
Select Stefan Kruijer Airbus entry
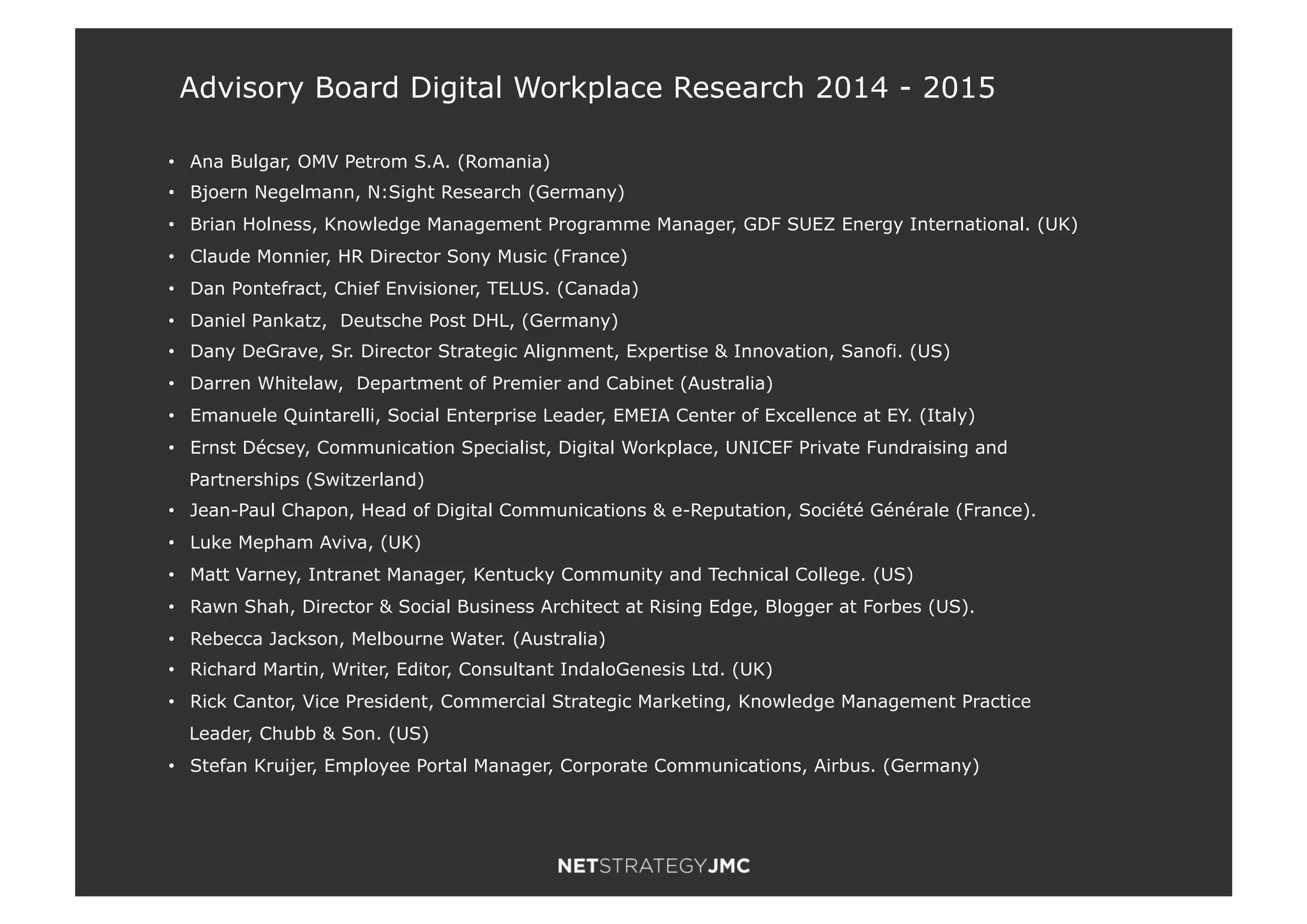click(x=584, y=766)
